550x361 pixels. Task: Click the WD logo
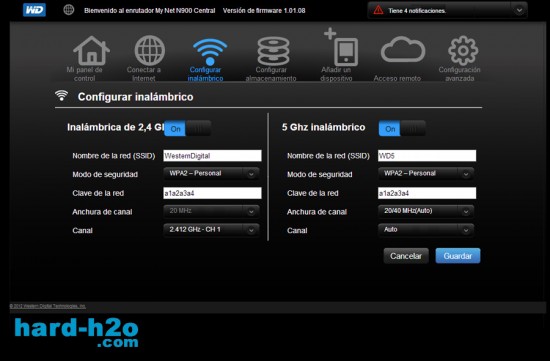[34, 10]
